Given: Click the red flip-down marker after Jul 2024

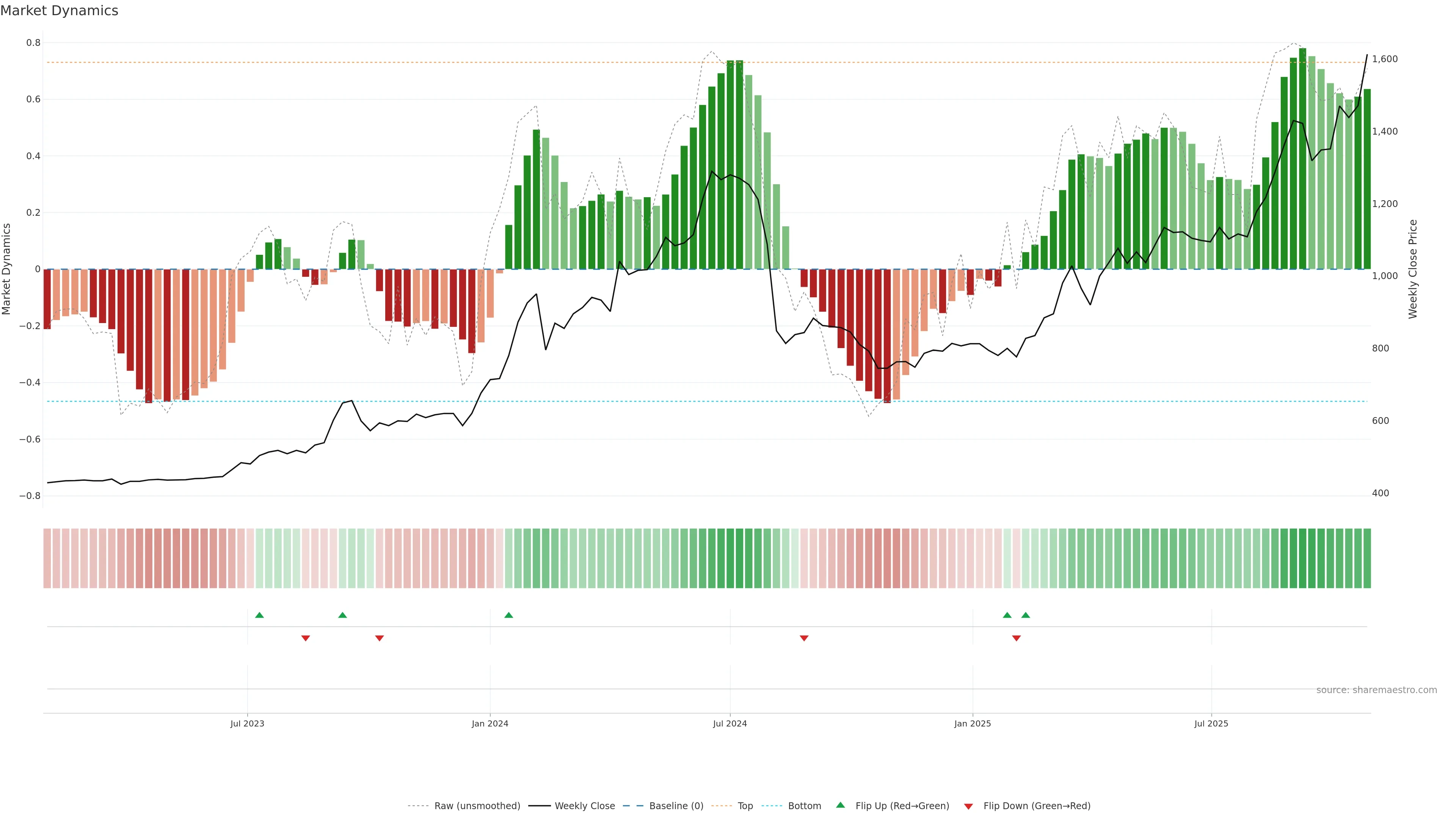Looking at the screenshot, I should 804,638.
